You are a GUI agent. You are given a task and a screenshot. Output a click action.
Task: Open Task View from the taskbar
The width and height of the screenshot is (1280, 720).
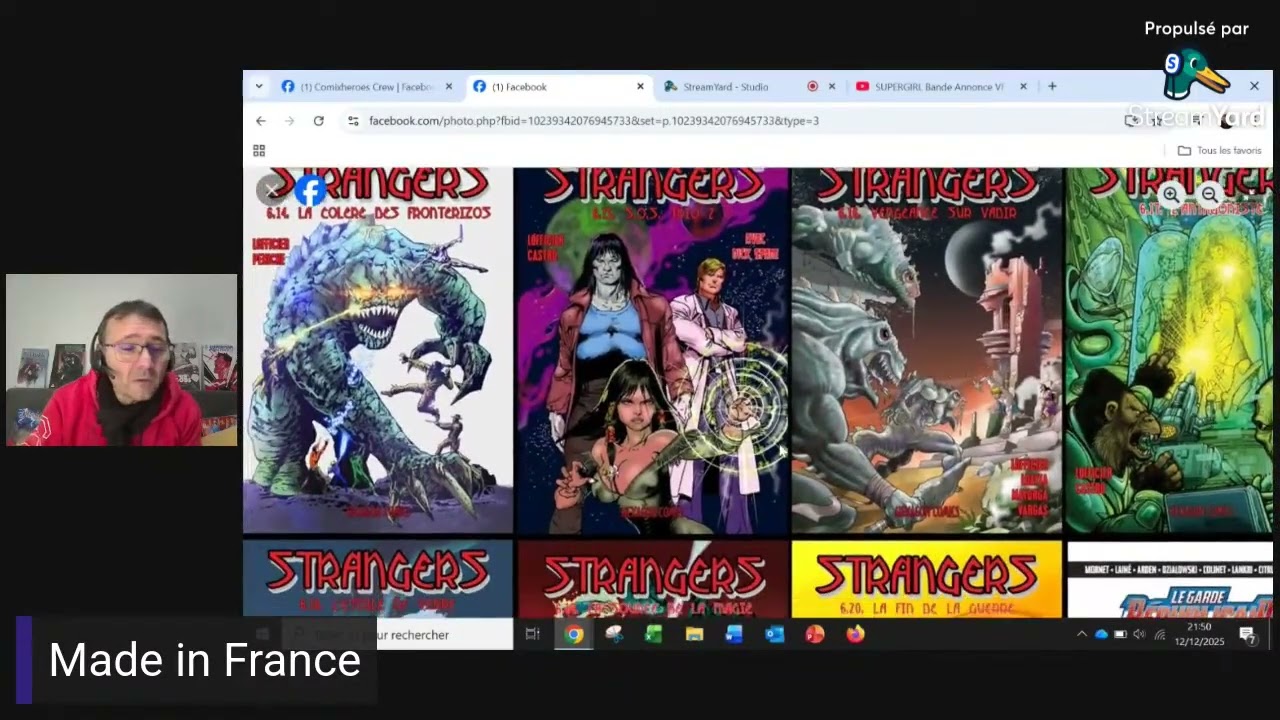(x=533, y=634)
